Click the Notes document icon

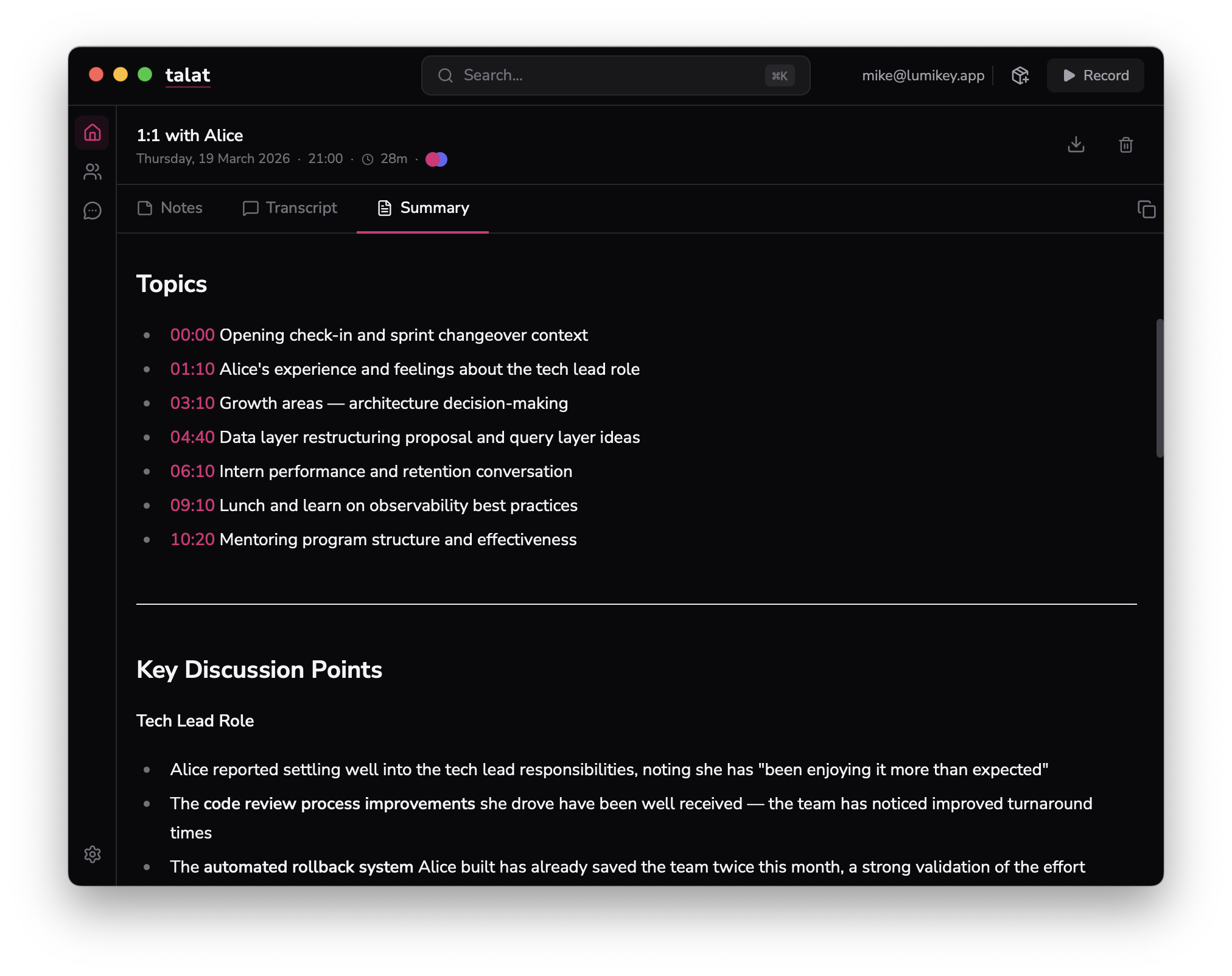coord(144,207)
